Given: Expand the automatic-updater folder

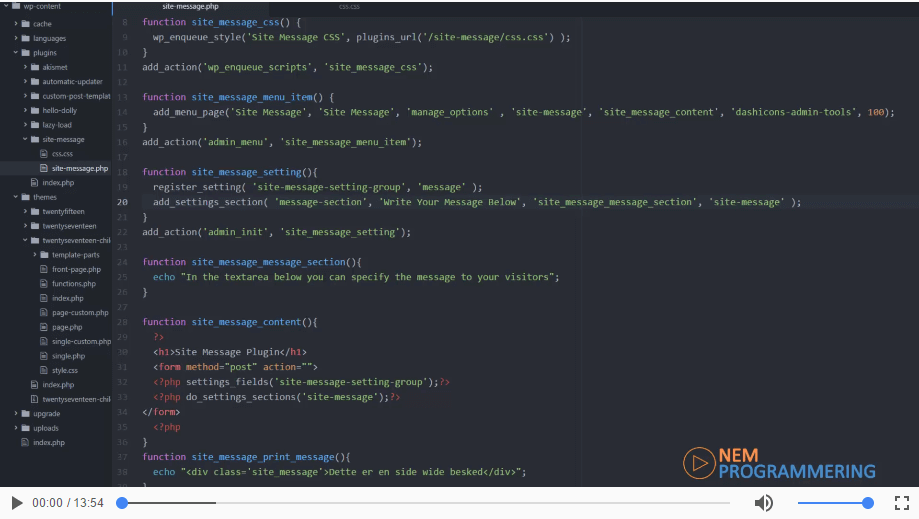Looking at the screenshot, I should tap(25, 81).
